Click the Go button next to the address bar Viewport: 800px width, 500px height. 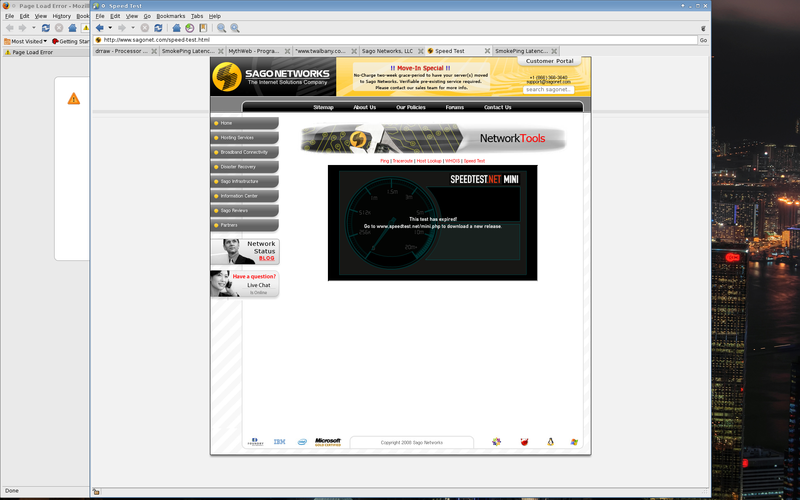(704, 40)
